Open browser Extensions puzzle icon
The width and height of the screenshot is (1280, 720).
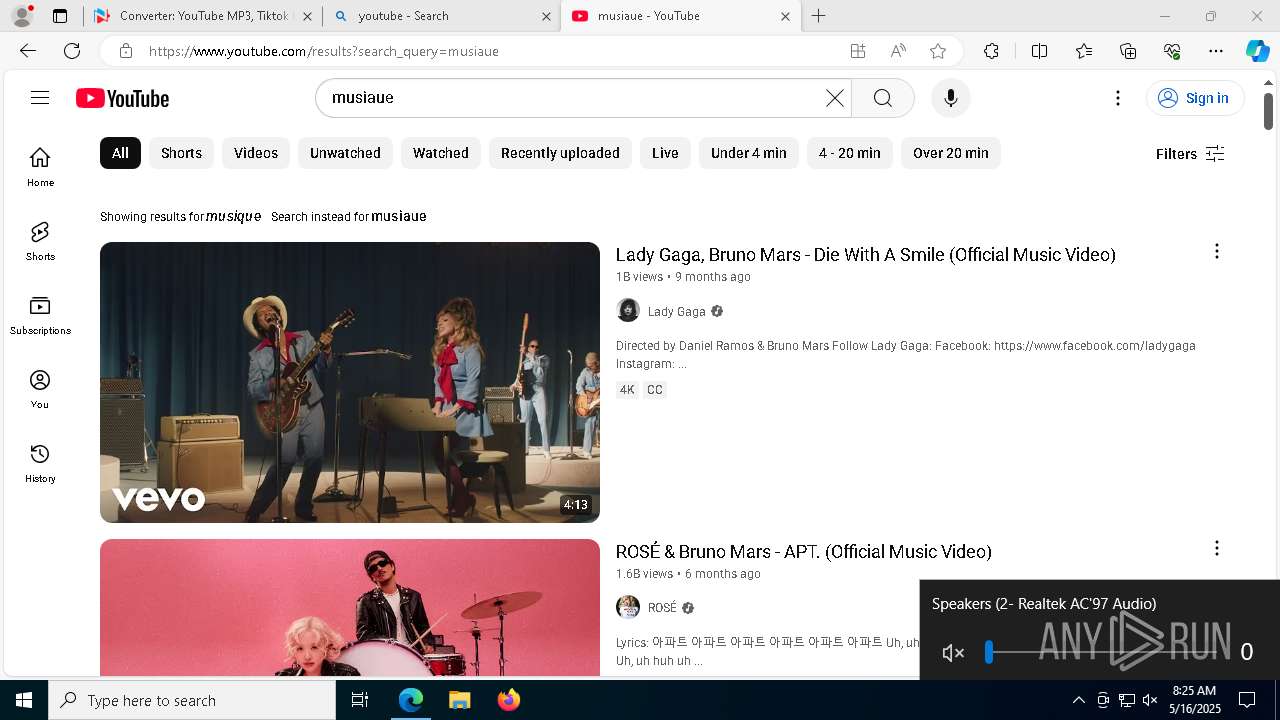[x=991, y=51]
